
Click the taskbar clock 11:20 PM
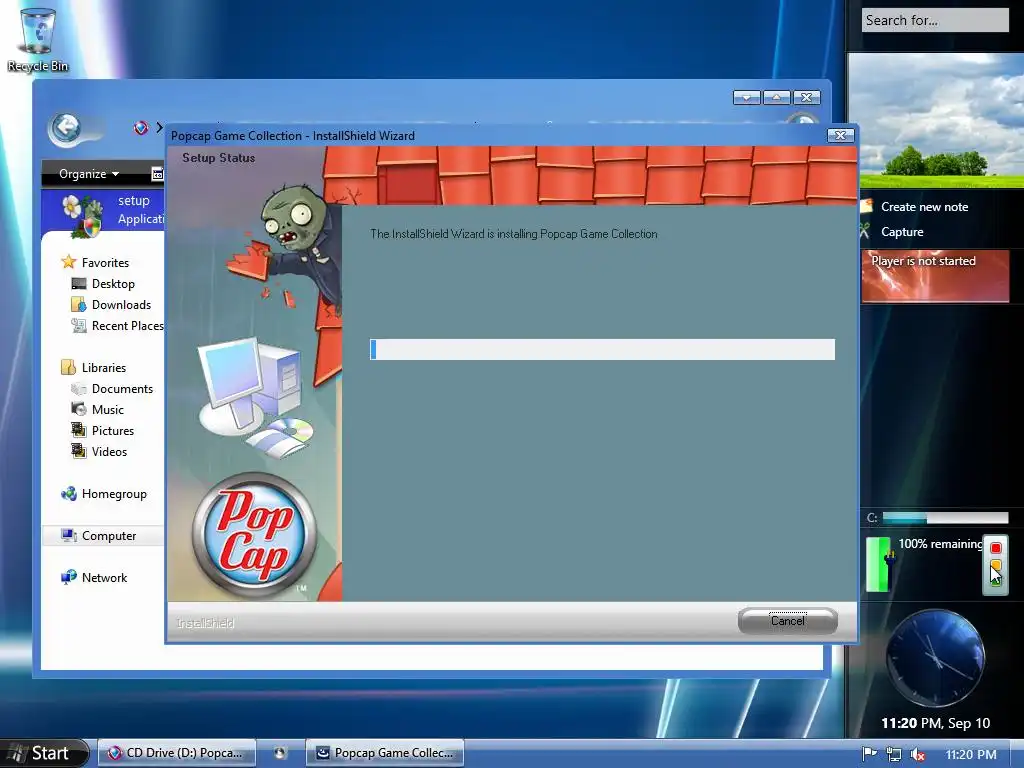click(971, 754)
